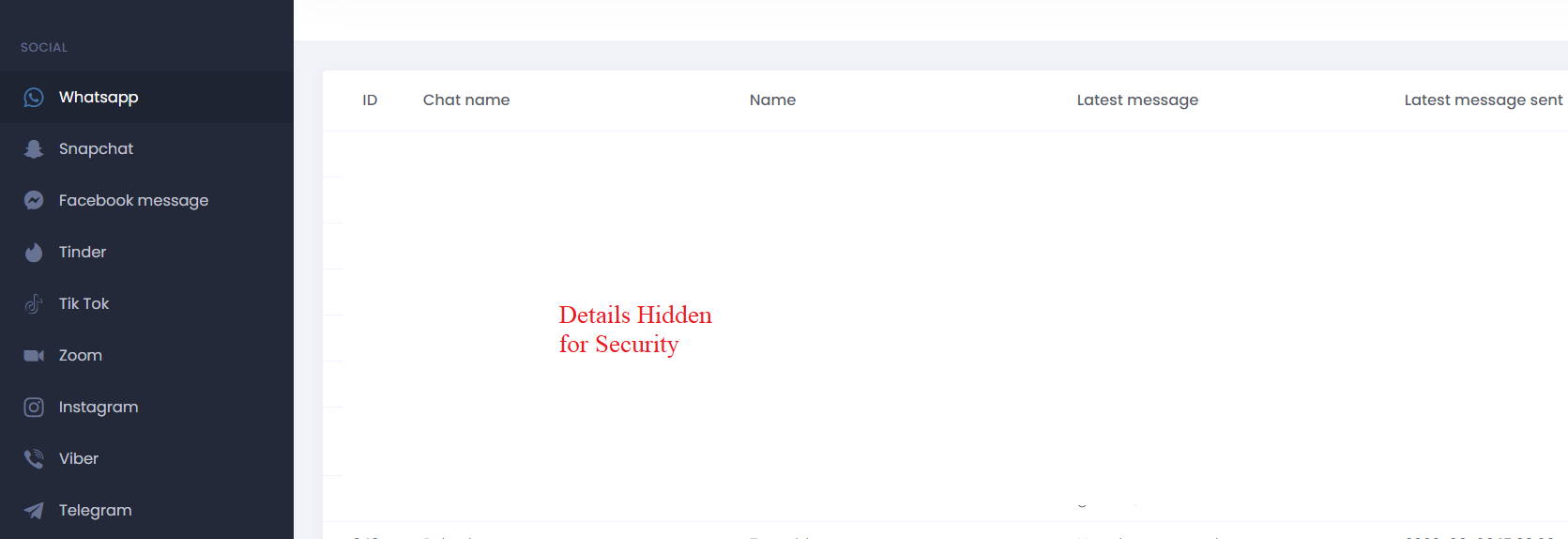Image resolution: width=1568 pixels, height=539 pixels.
Task: Click the Latest message column header
Action: pyautogui.click(x=1137, y=100)
